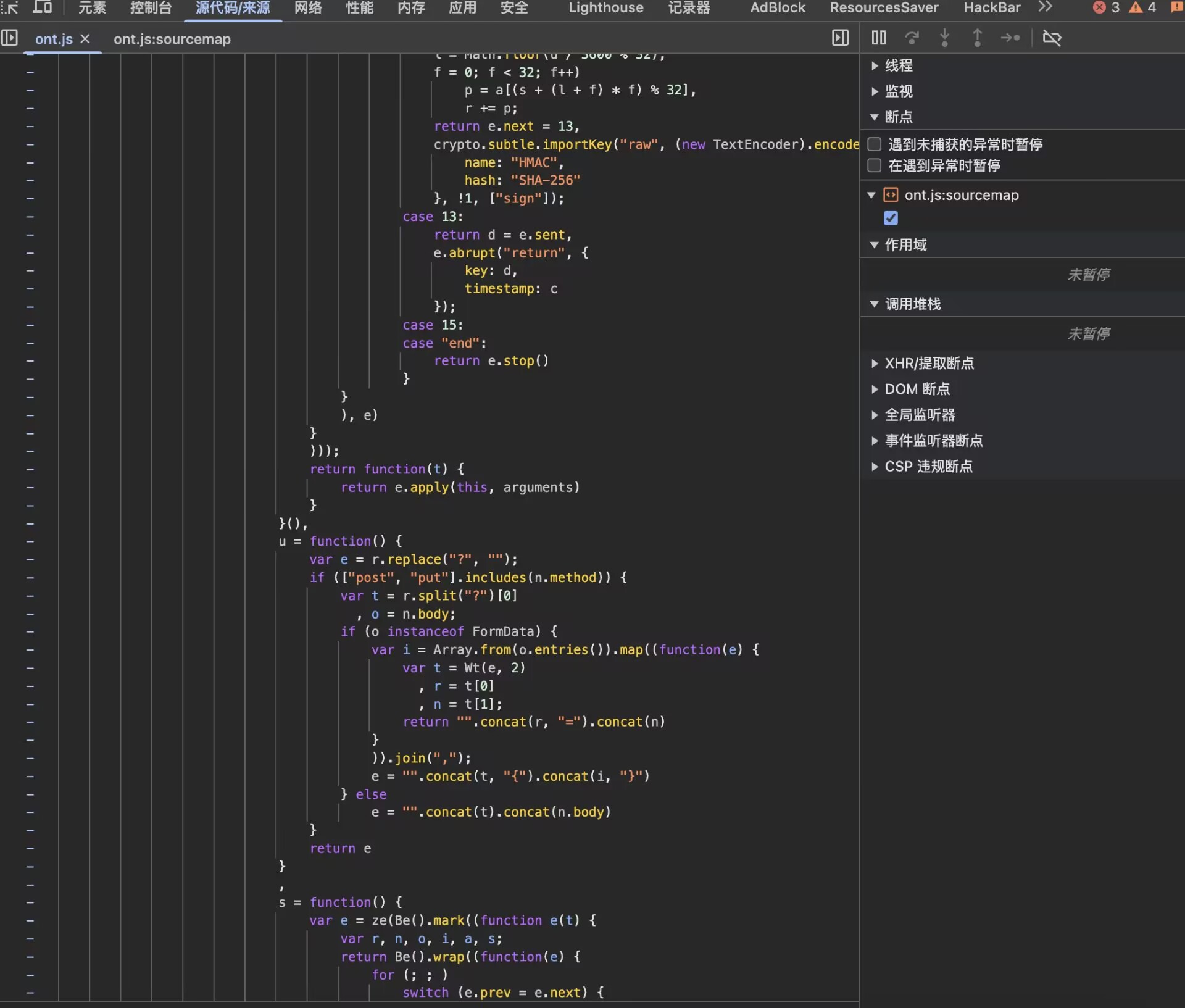Open the HackBar panel
Viewport: 1185px width, 1008px height.
pyautogui.click(x=992, y=7)
